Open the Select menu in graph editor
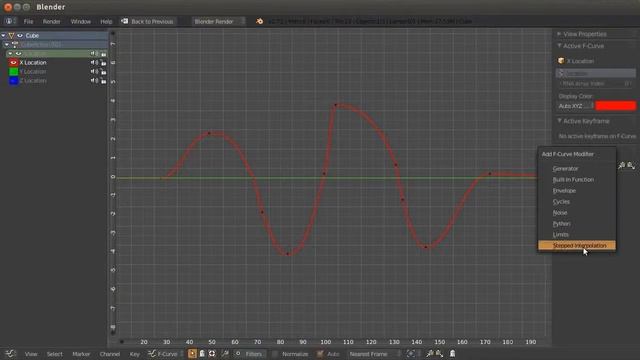This screenshot has width=640, height=360. [x=54, y=354]
